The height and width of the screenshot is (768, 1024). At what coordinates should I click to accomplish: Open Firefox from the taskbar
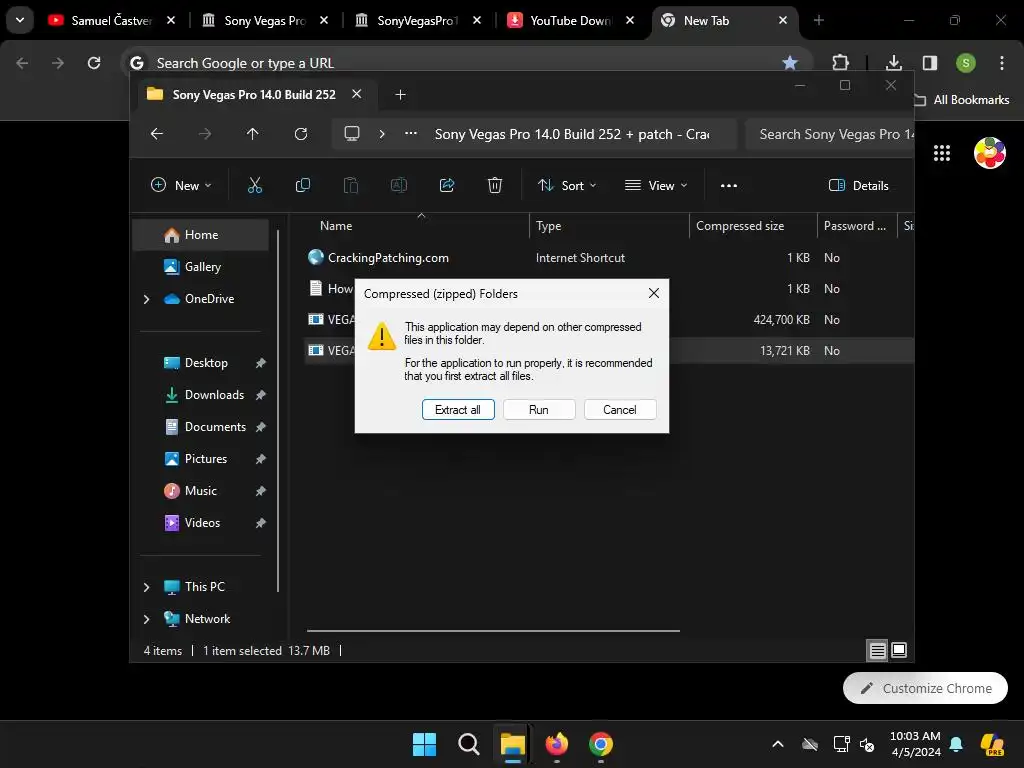(556, 744)
